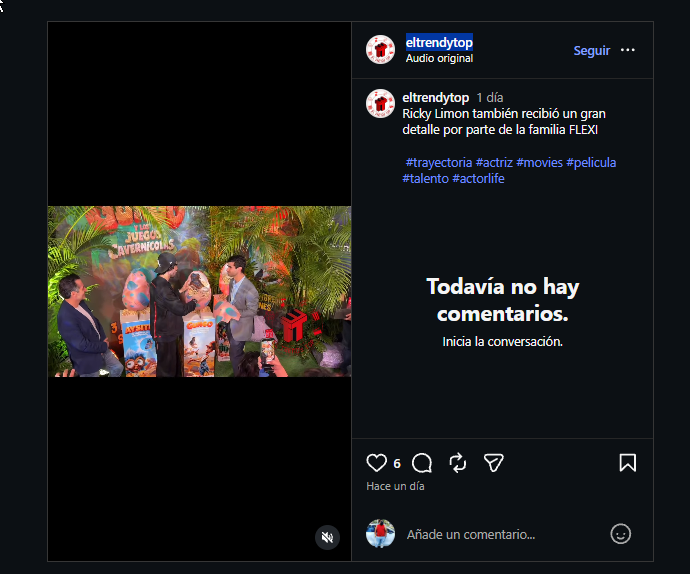This screenshot has width=690, height=574.
Task: Click eltrendytop avatar beside the caption
Action: [380, 104]
